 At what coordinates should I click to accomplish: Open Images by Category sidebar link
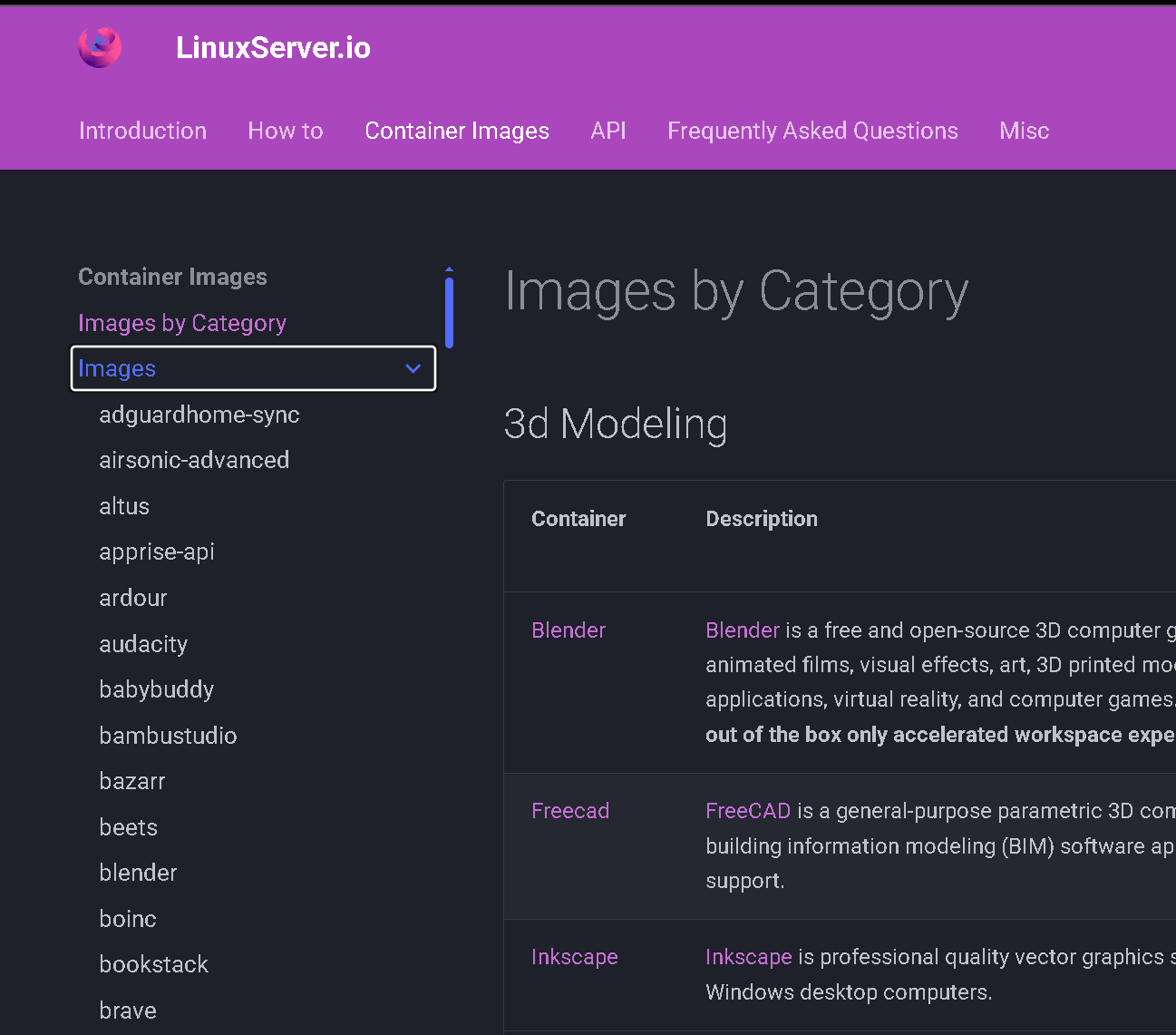(x=182, y=323)
